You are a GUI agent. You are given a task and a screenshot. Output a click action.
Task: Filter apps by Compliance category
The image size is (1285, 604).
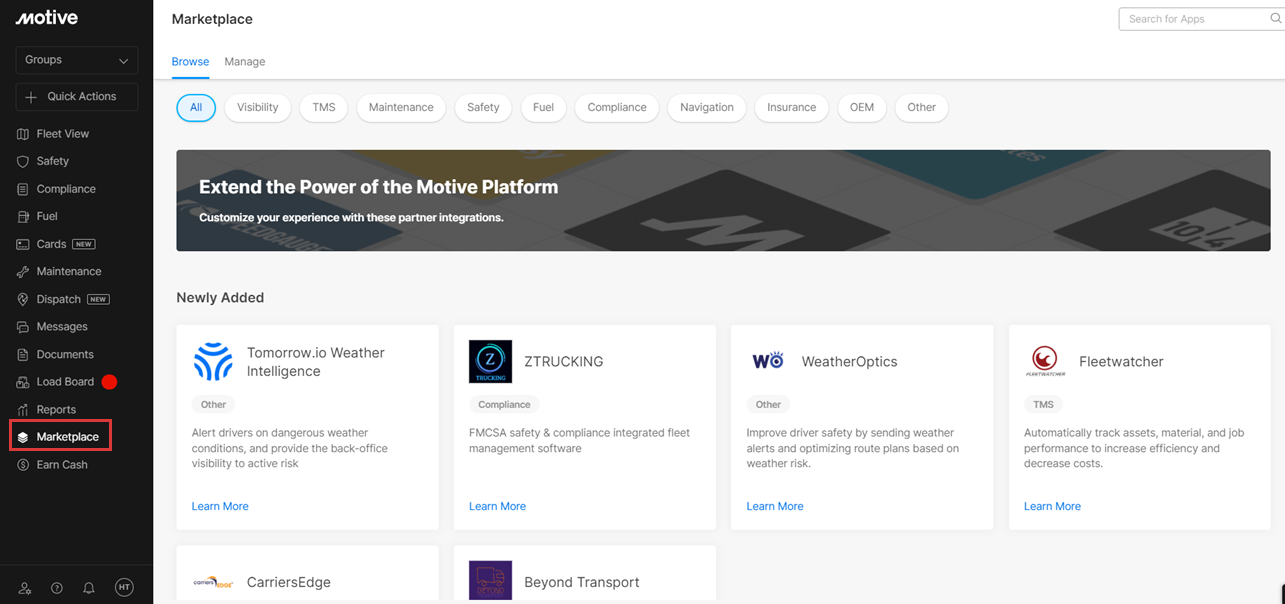pyautogui.click(x=617, y=108)
